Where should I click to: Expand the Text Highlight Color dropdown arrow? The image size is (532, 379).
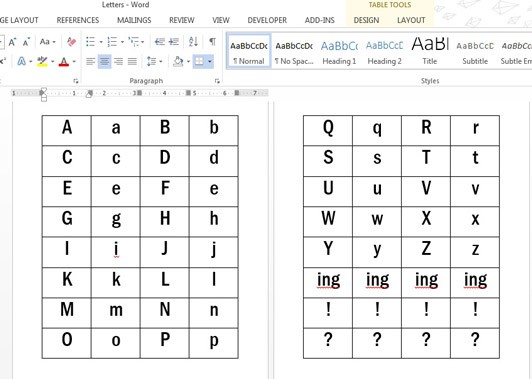(x=53, y=62)
